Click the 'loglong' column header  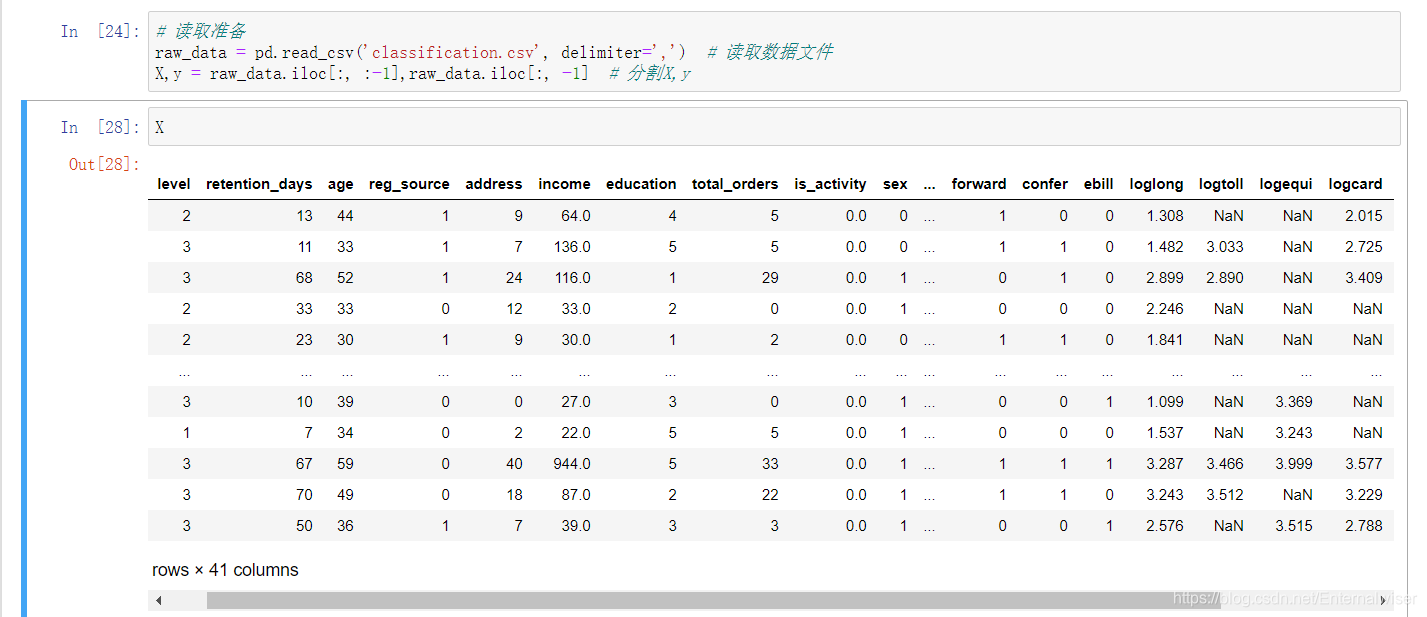(1156, 184)
